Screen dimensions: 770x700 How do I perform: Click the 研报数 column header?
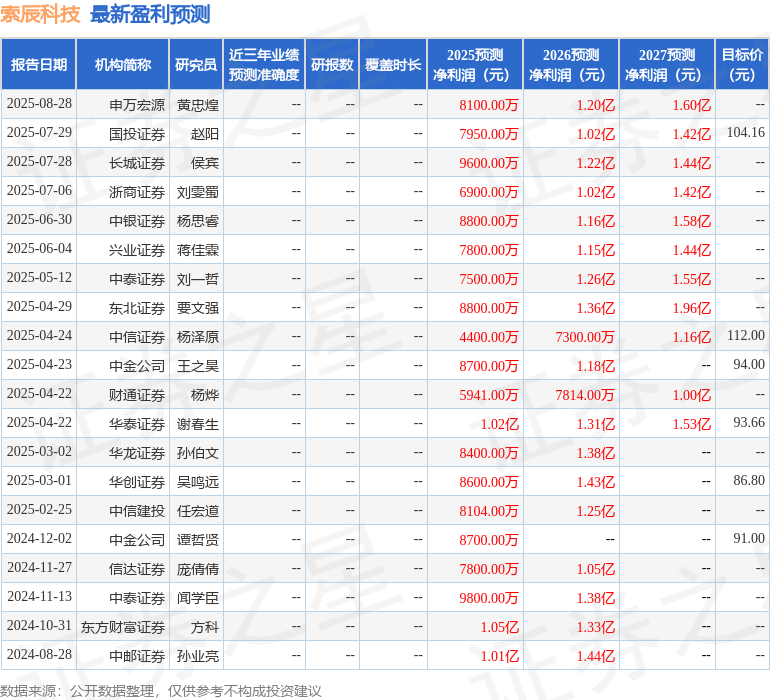[x=332, y=65]
